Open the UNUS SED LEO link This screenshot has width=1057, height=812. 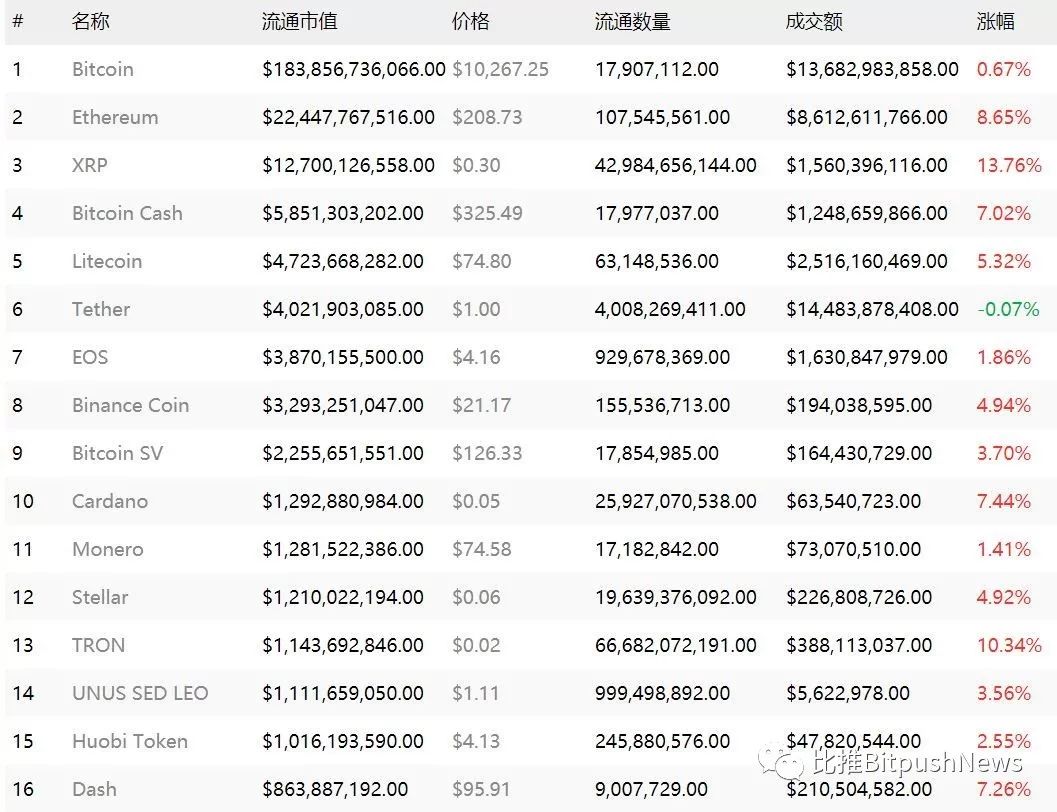140,693
